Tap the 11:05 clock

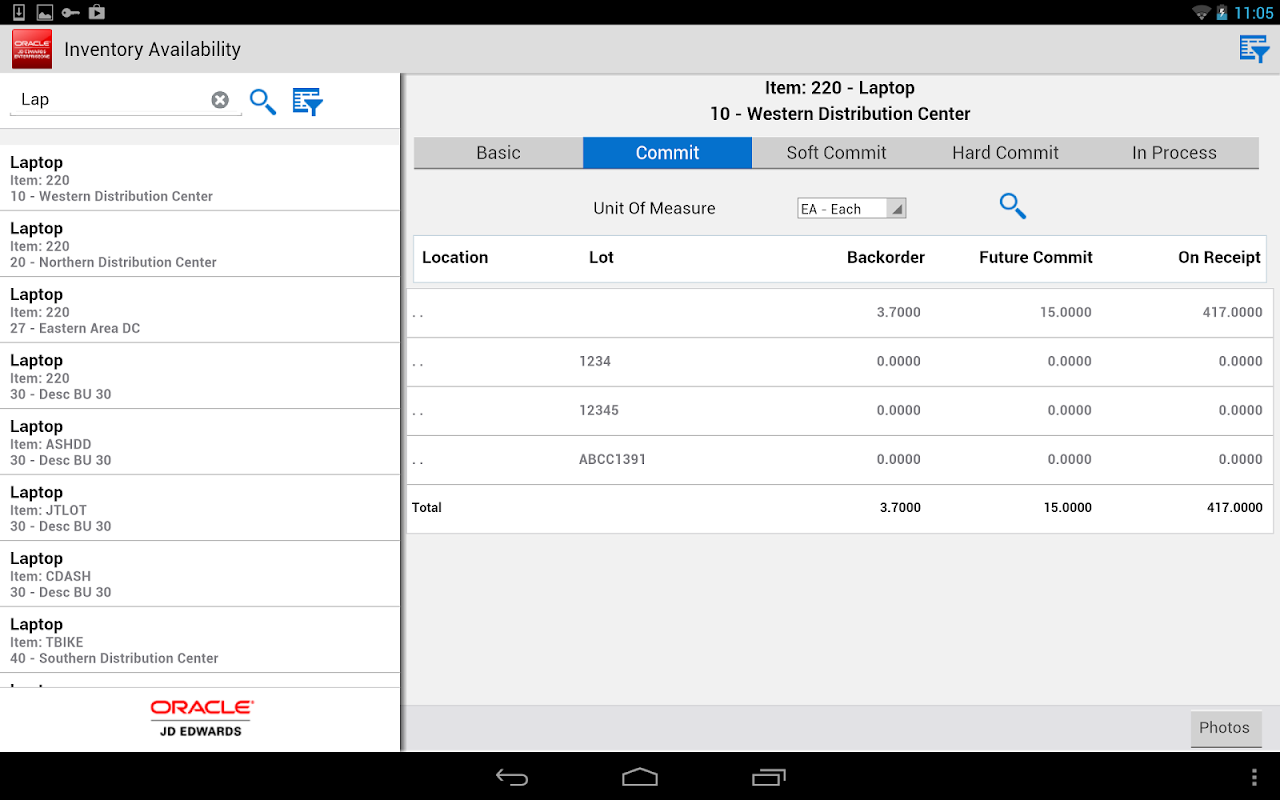click(1254, 13)
